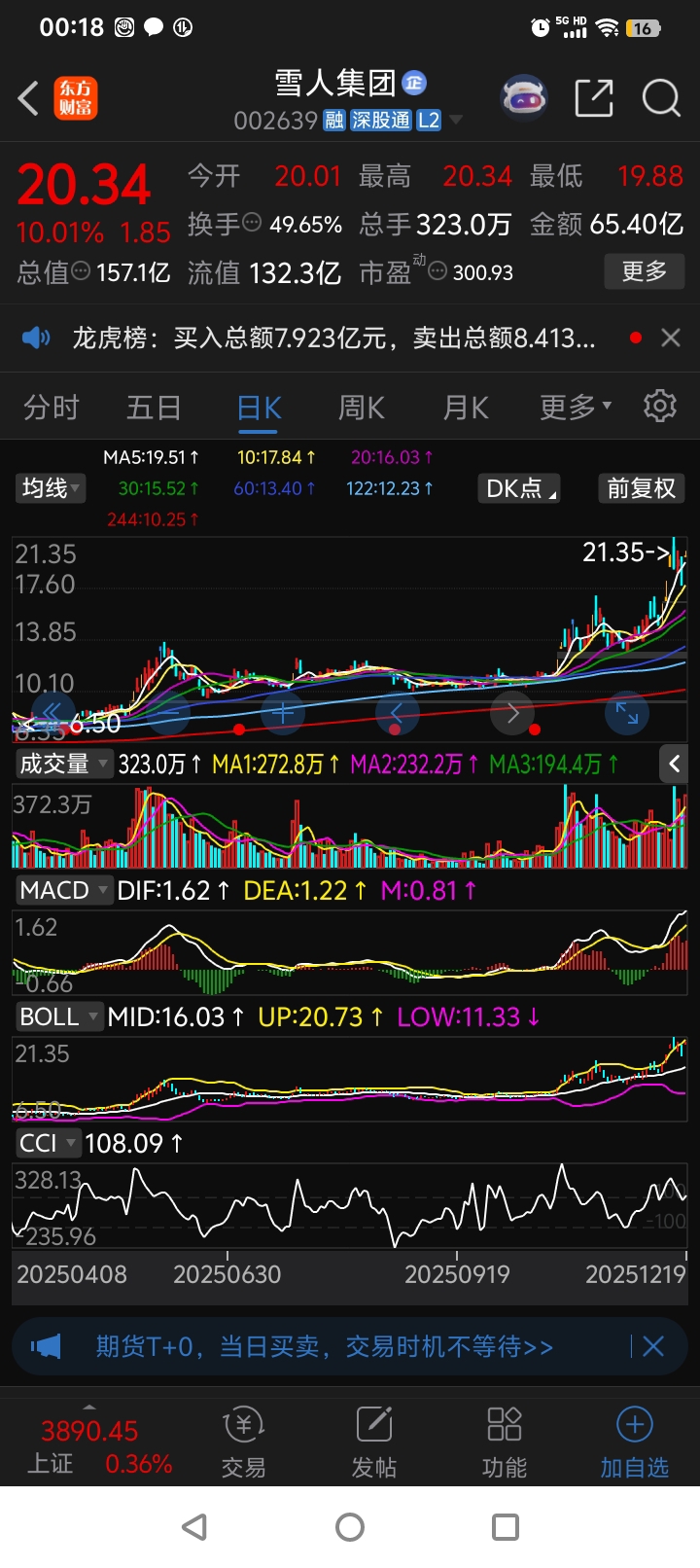Tap the speaker announcement icon
Viewport: 700px width, 1568px height.
pos(36,338)
